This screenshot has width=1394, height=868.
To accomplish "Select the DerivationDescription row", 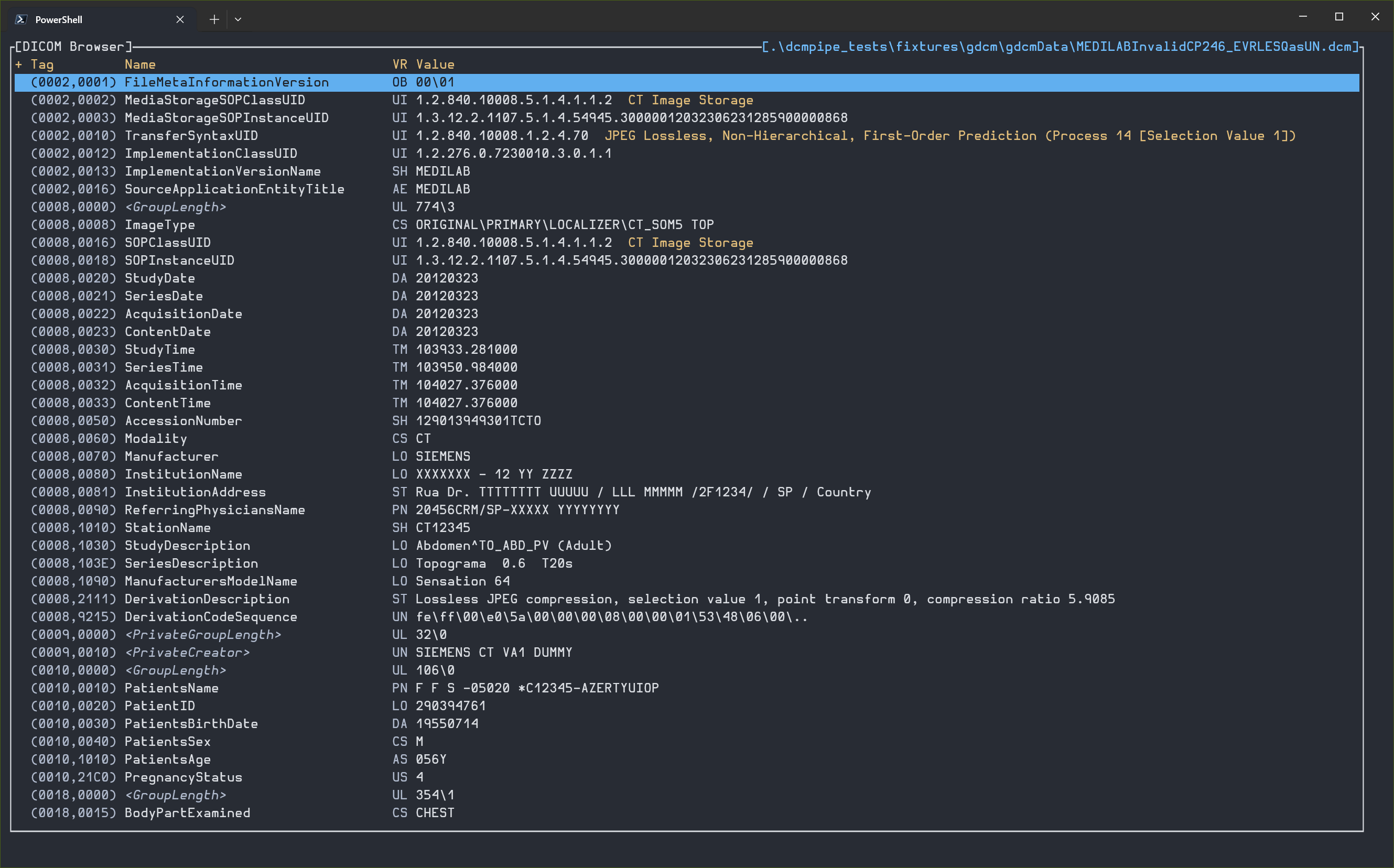I will (x=687, y=598).
